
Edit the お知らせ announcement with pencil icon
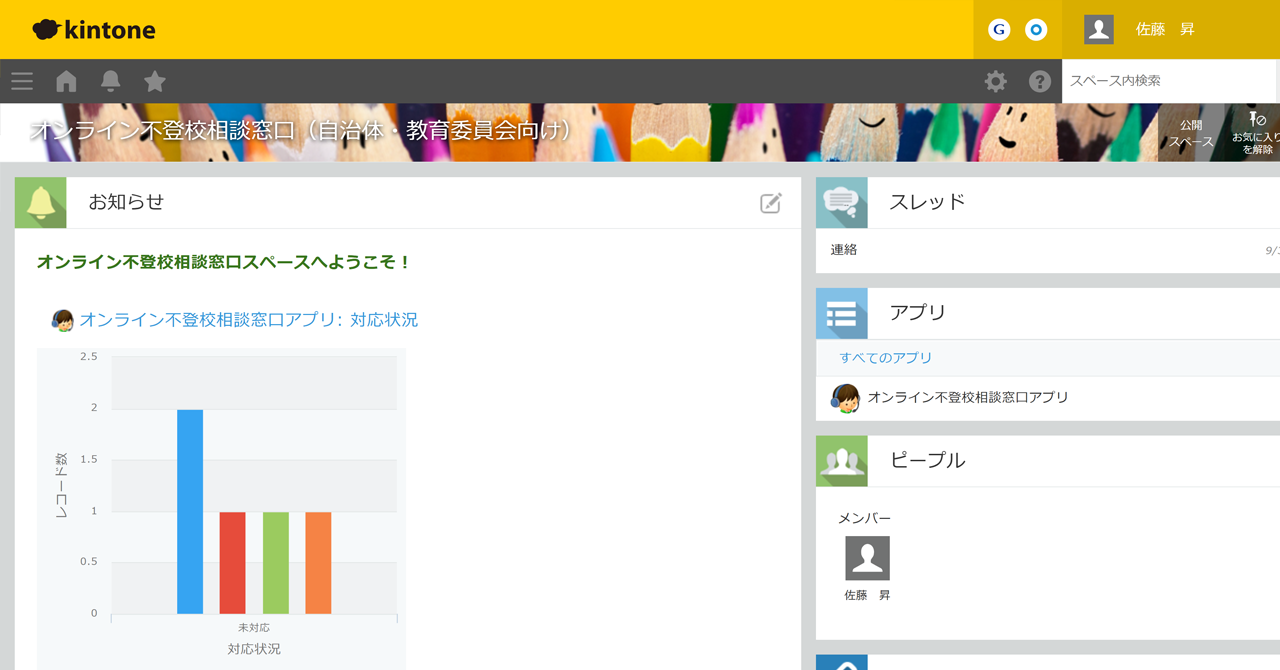coord(770,203)
